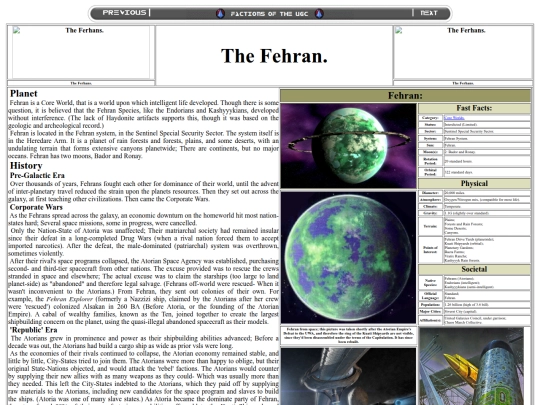Click the italic 'Fehran Explorer' ship name
Screen dimensions: 540x405
(x=69, y=299)
